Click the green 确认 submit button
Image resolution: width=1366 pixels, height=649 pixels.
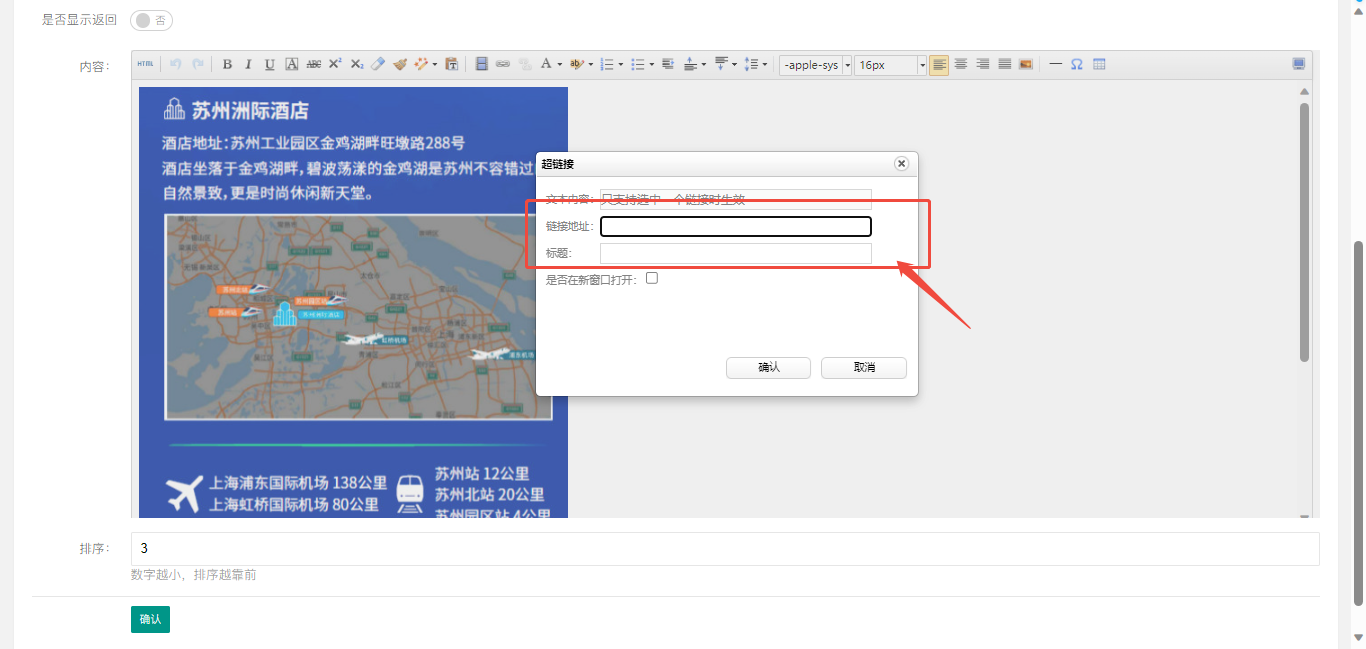pyautogui.click(x=150, y=619)
